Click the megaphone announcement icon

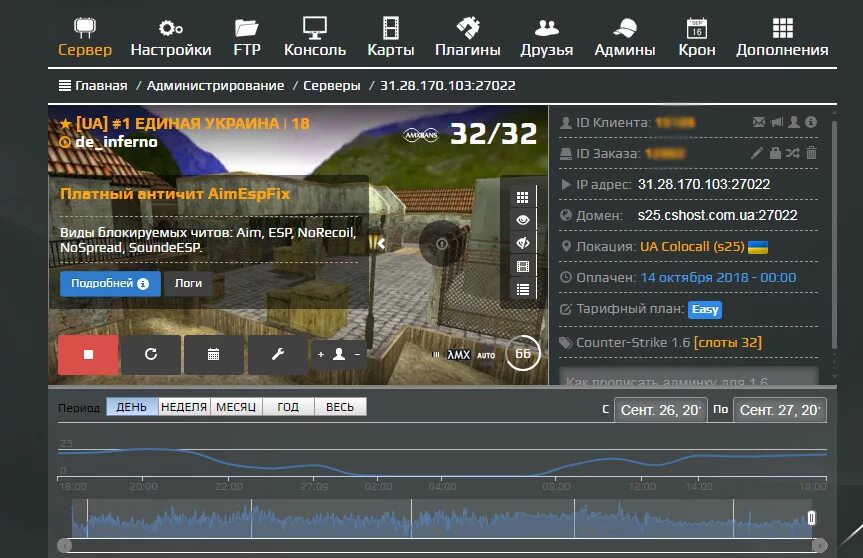point(777,122)
